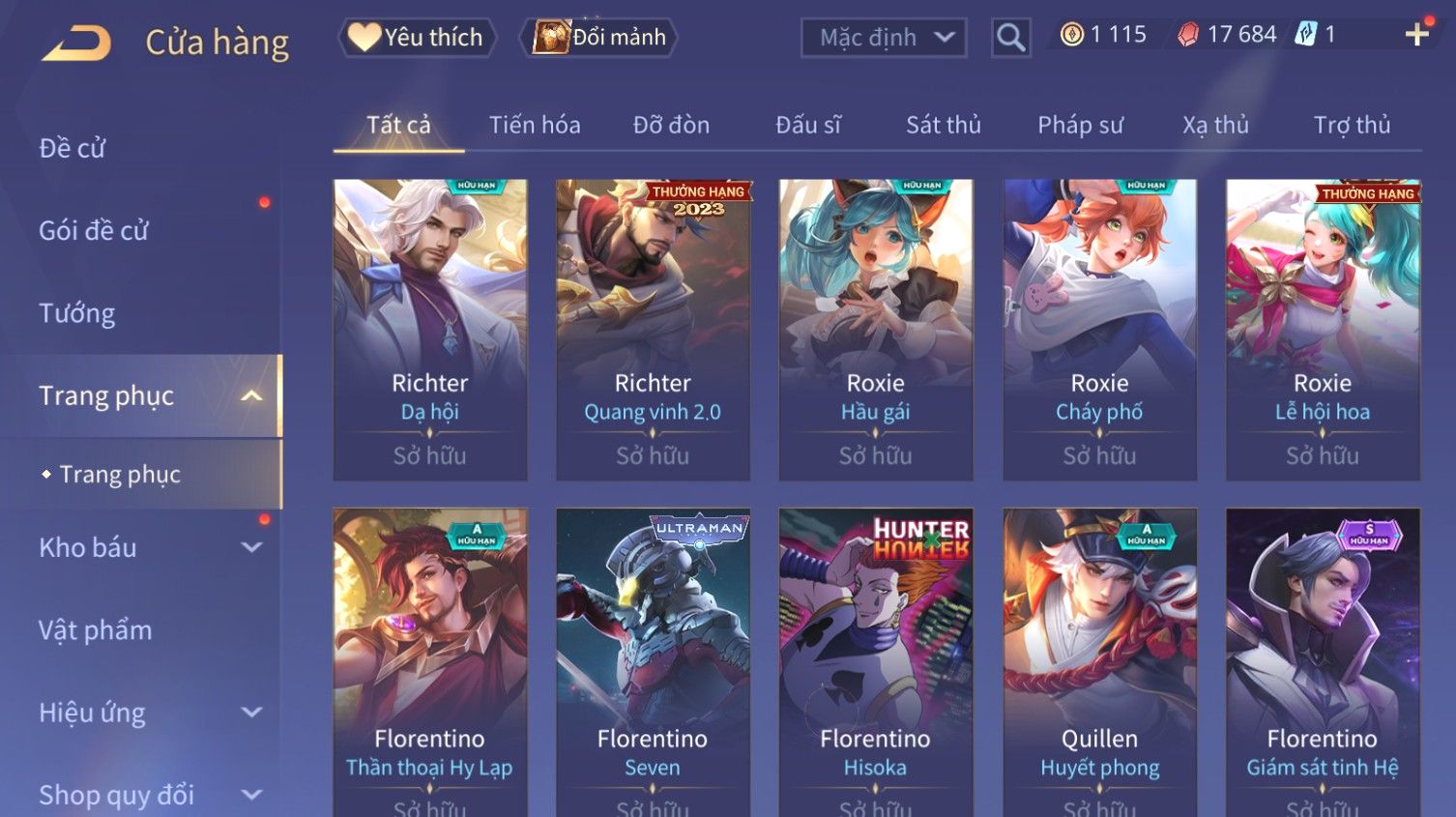Image resolution: width=1456 pixels, height=817 pixels.
Task: Tap the plus icon to add currency
Action: 1417,35
